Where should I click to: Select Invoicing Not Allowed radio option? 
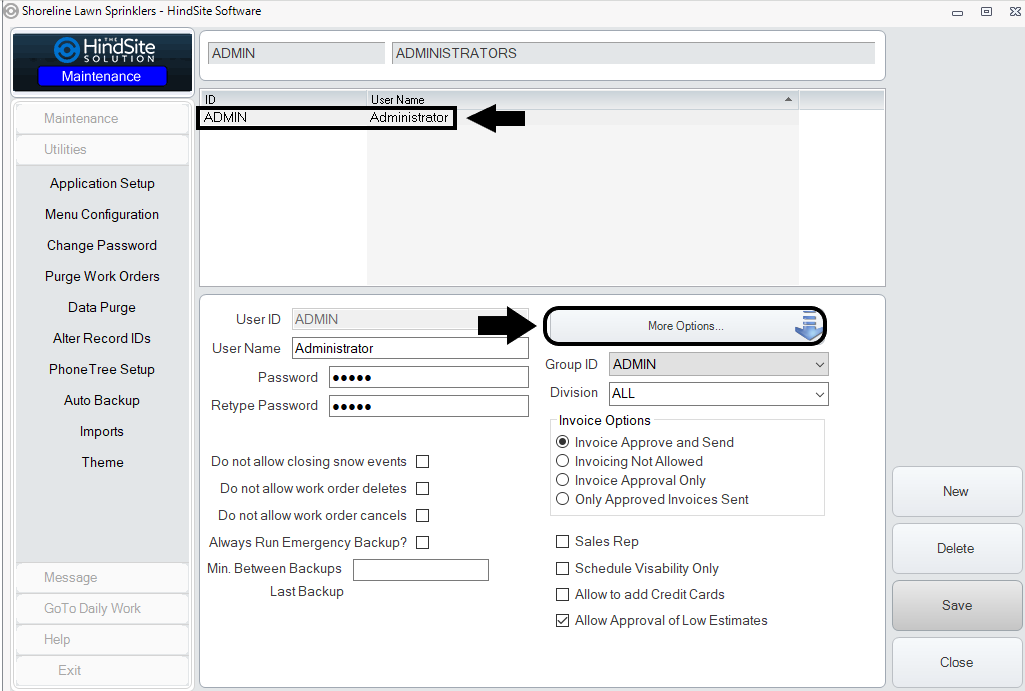[563, 461]
